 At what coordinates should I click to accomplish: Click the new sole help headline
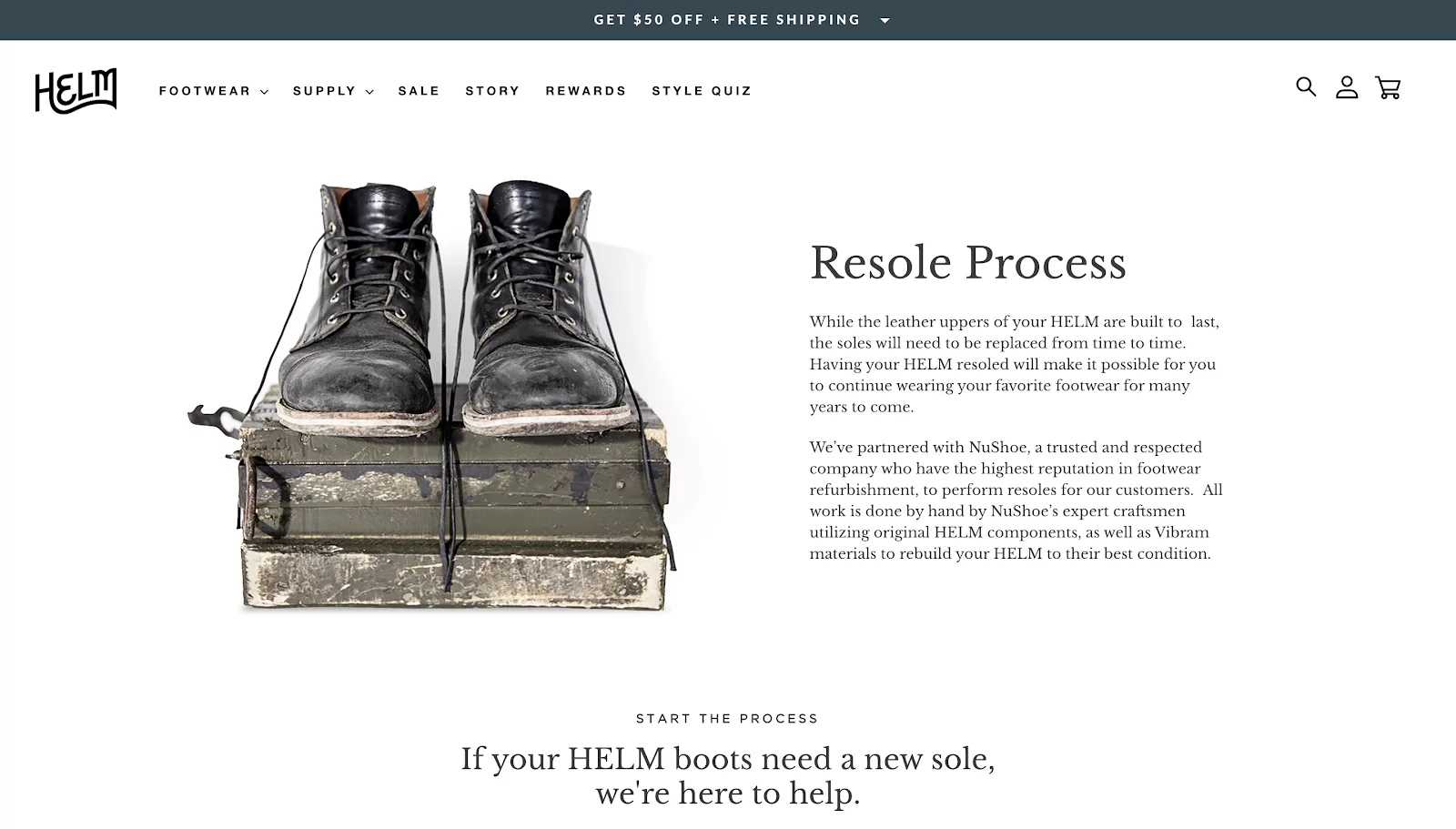pyautogui.click(x=727, y=776)
